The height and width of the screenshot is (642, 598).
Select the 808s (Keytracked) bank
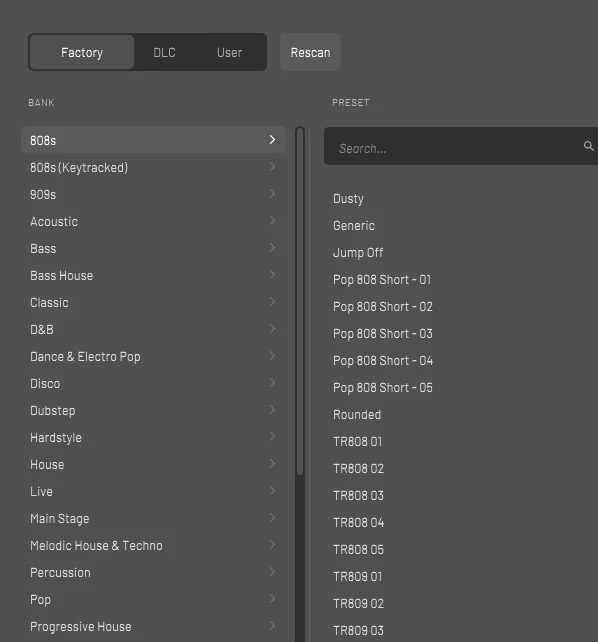[79, 167]
